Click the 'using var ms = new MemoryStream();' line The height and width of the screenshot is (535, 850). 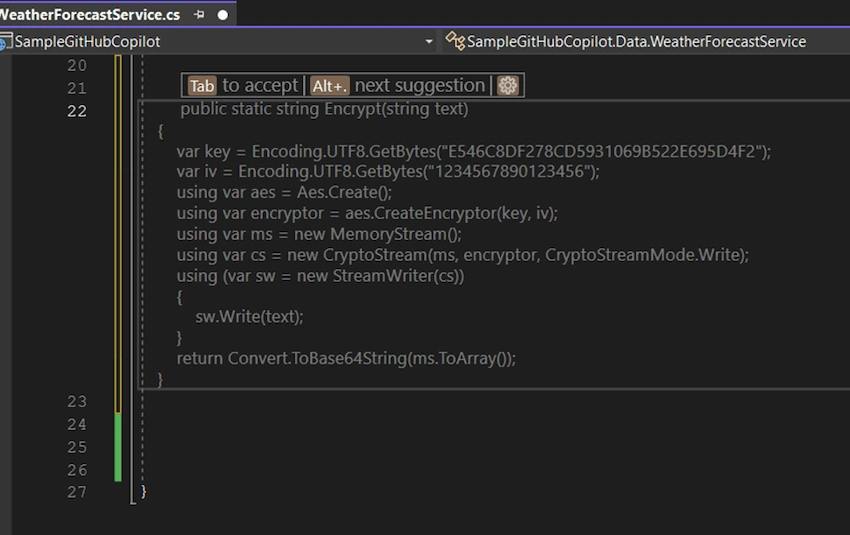tap(319, 235)
